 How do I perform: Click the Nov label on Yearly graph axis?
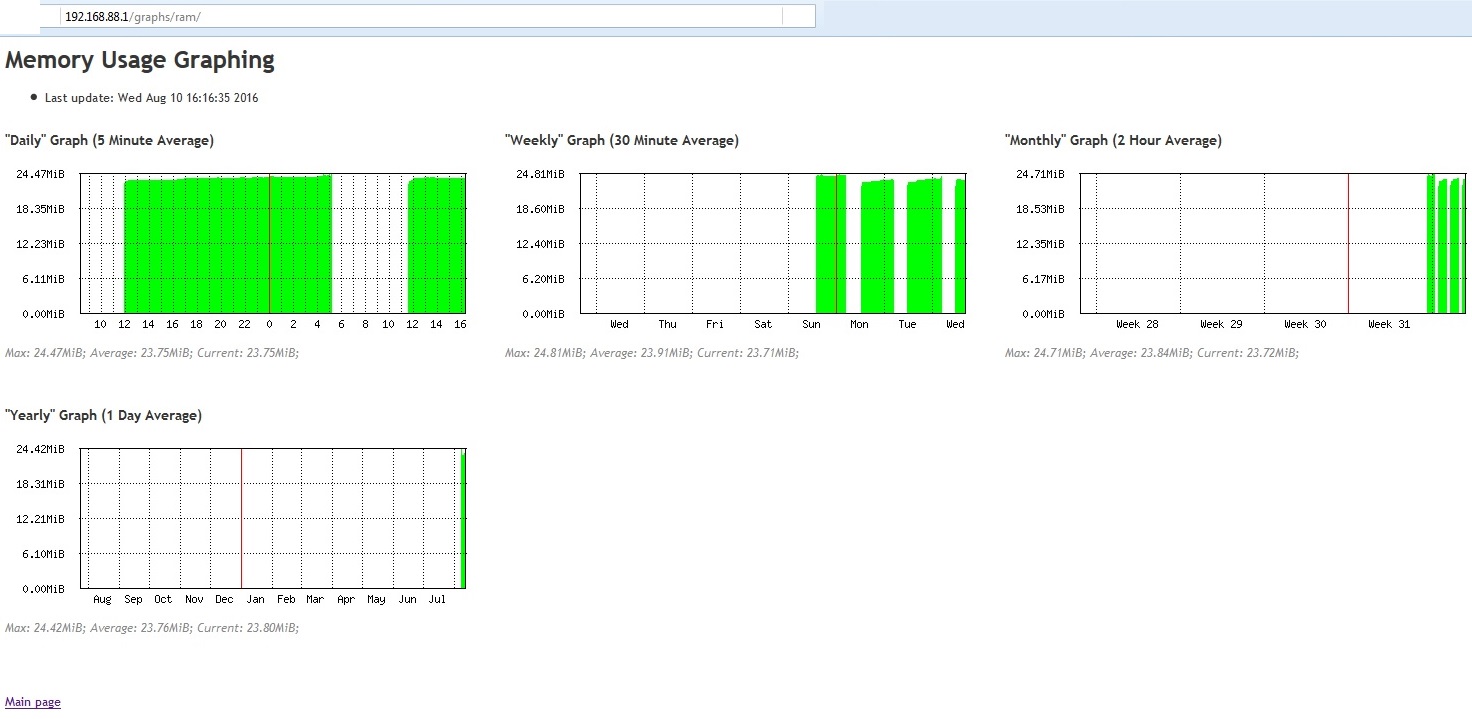[194, 599]
